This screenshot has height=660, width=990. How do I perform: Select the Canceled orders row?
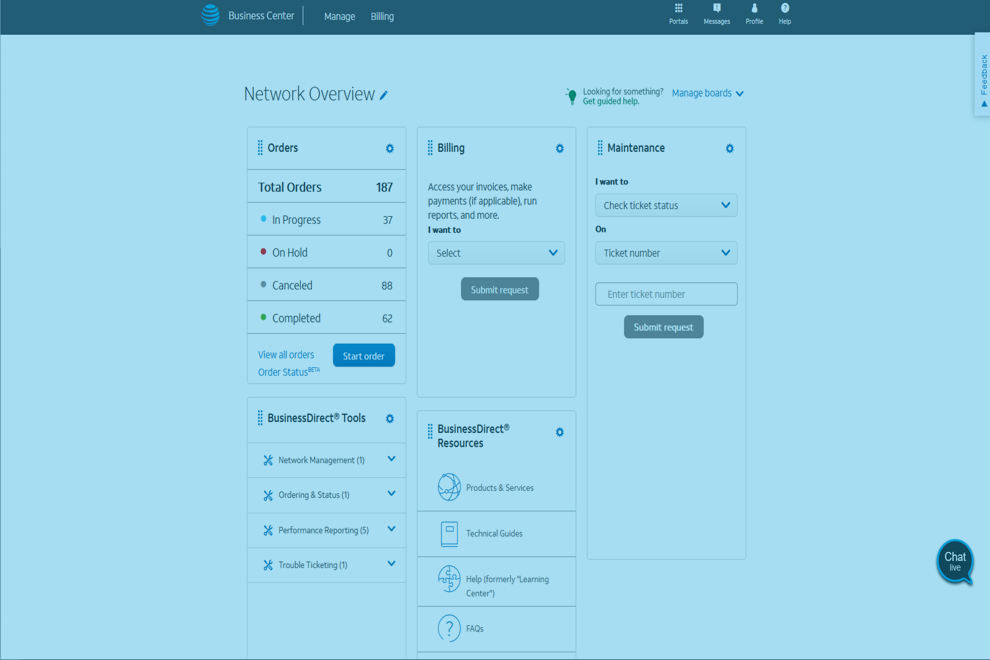click(x=326, y=285)
